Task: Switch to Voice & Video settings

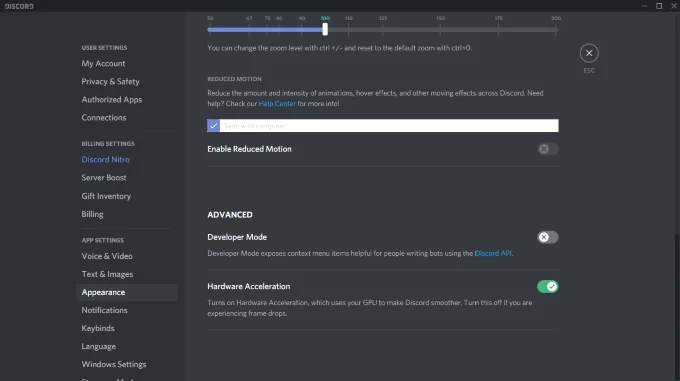Action: [x=107, y=256]
